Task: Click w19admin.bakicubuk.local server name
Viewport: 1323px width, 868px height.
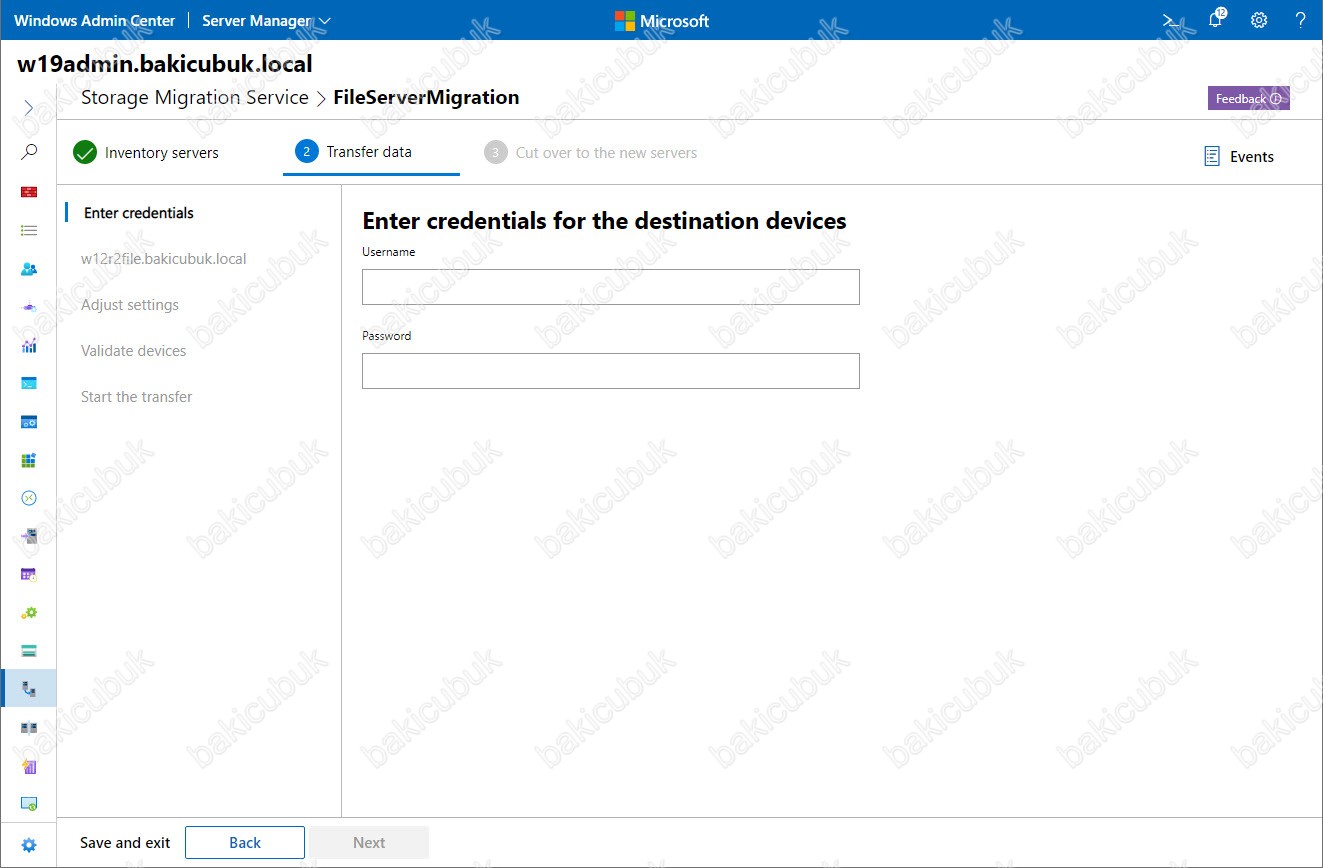Action: pyautogui.click(x=165, y=64)
